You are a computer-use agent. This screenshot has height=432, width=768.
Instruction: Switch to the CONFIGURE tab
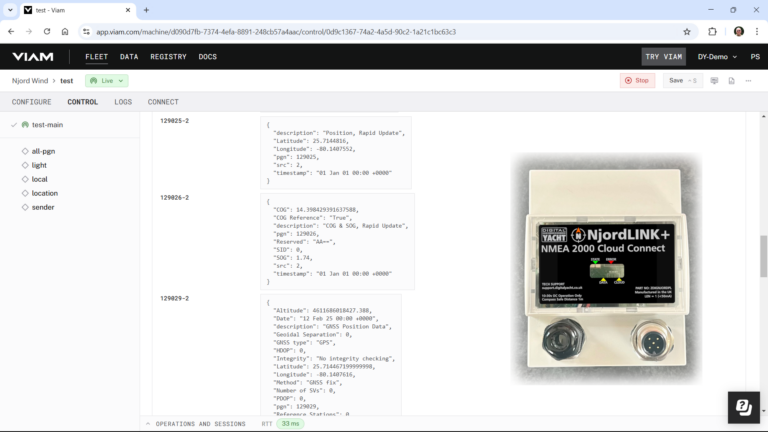[x=31, y=102]
